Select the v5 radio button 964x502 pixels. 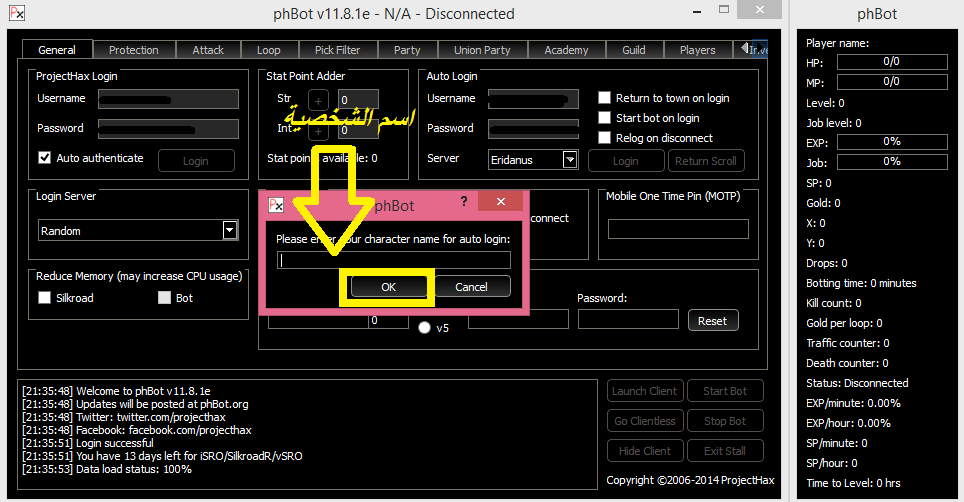(x=424, y=327)
